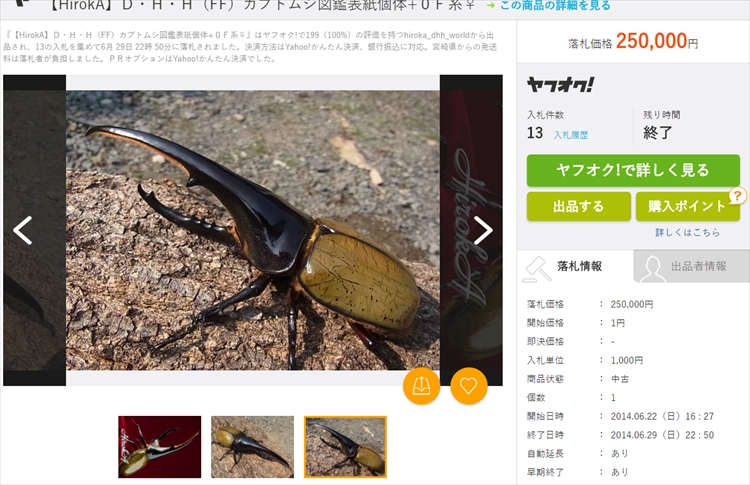Click the orange heart favorite icon

pos(469,386)
